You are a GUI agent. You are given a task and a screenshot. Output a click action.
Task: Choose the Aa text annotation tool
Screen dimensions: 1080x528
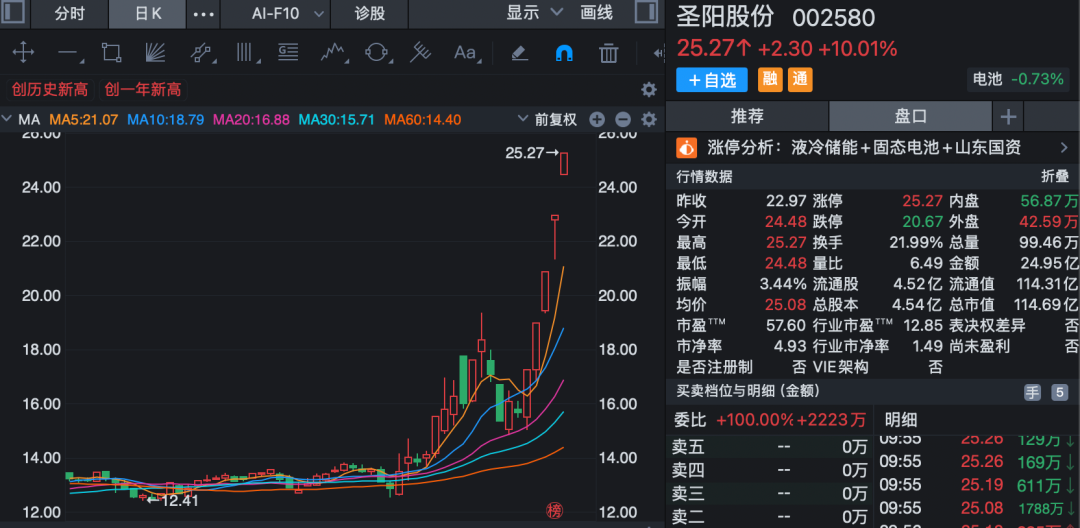coord(465,53)
